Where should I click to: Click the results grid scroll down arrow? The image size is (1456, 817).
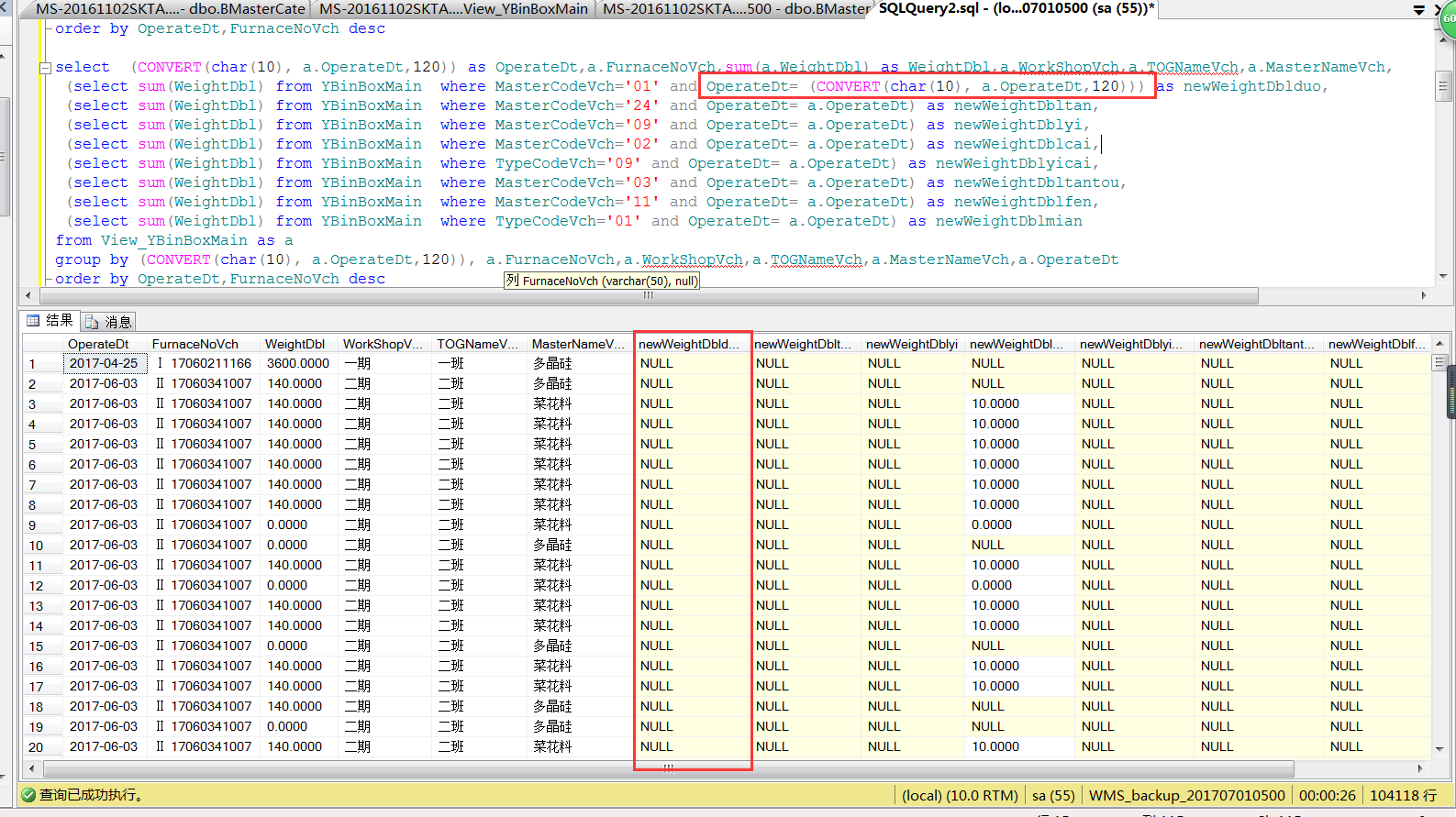(x=1439, y=749)
